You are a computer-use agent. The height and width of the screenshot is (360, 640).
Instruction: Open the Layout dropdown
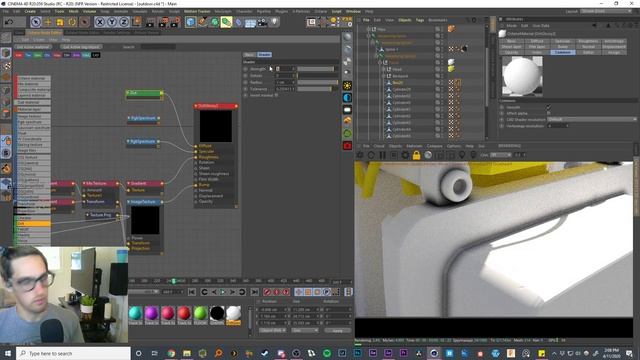[x=606, y=11]
